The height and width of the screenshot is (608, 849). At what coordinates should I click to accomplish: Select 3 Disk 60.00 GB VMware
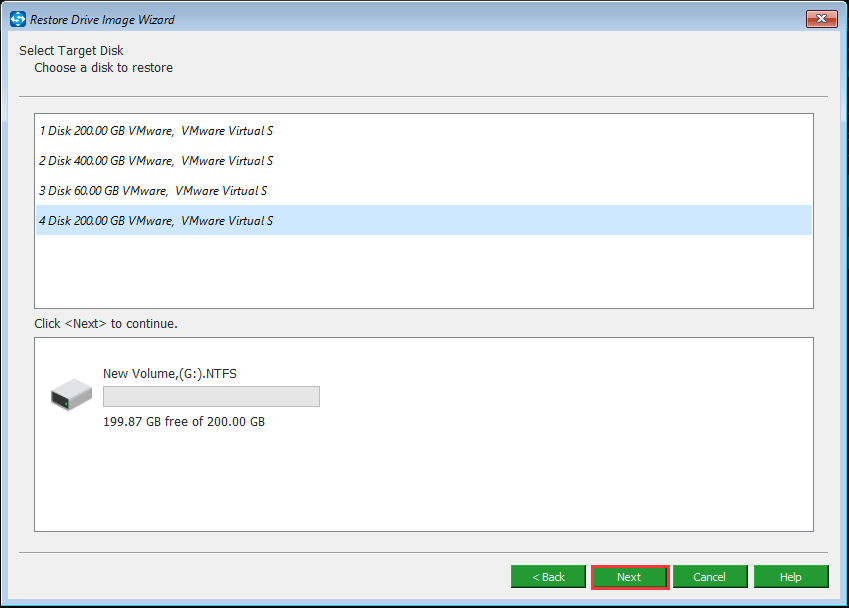point(424,191)
